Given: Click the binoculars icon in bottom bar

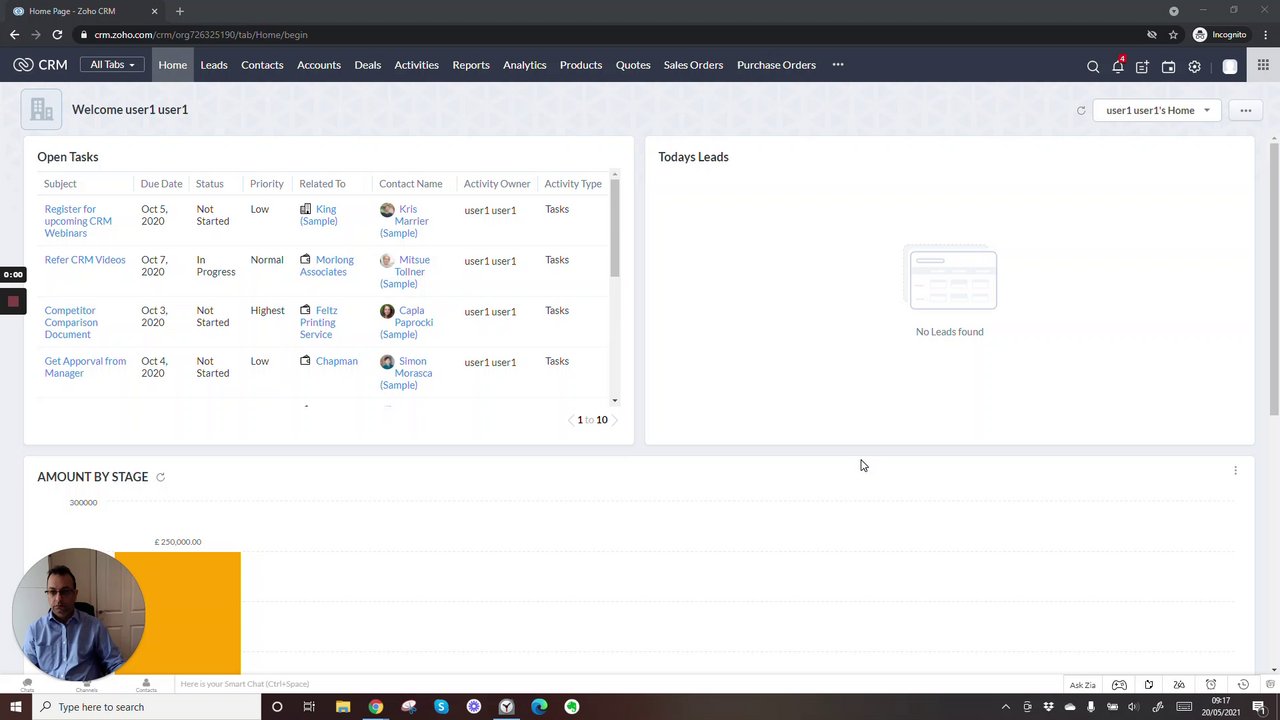Looking at the screenshot, I should [x=1179, y=685].
